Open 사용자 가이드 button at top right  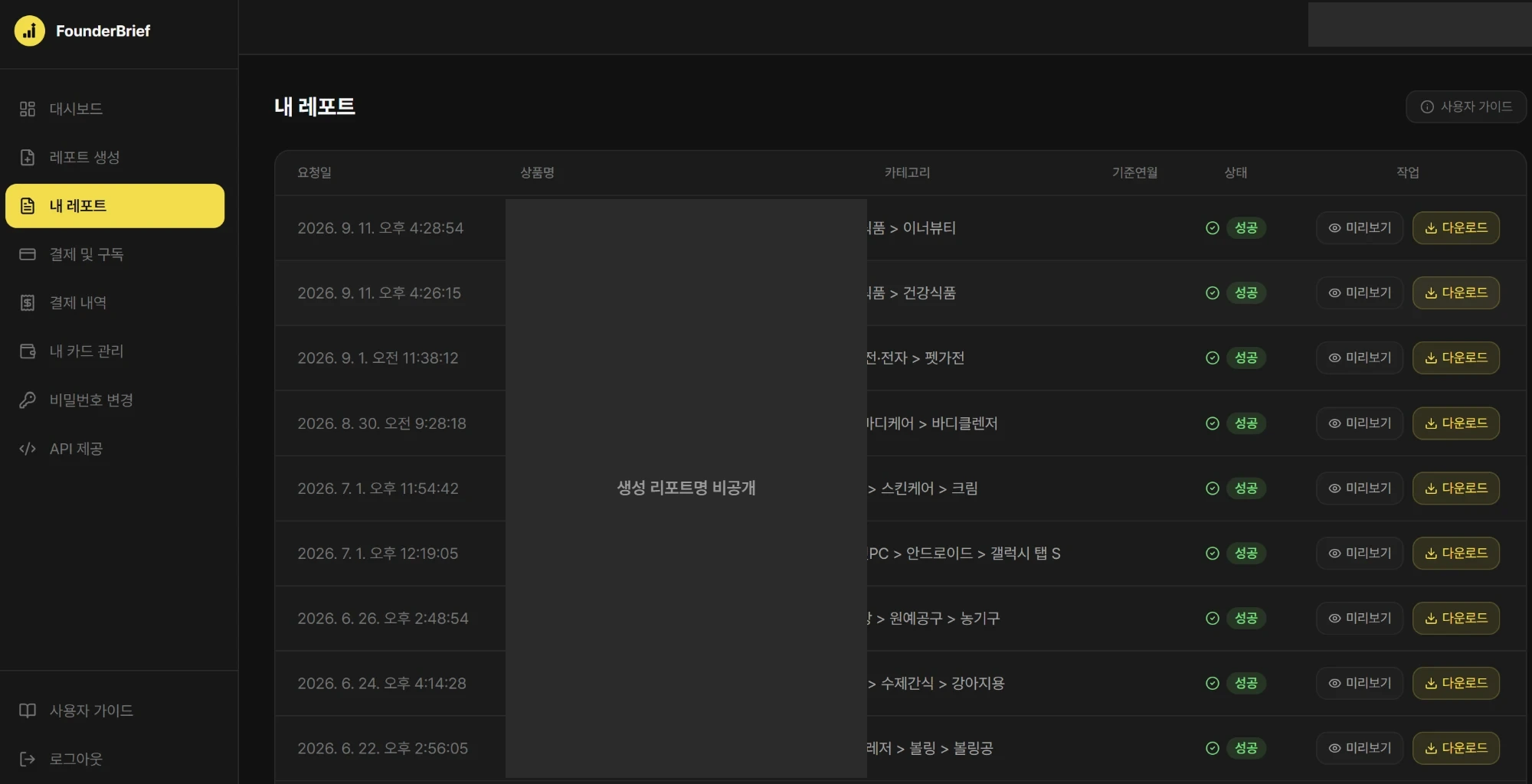click(x=1466, y=106)
